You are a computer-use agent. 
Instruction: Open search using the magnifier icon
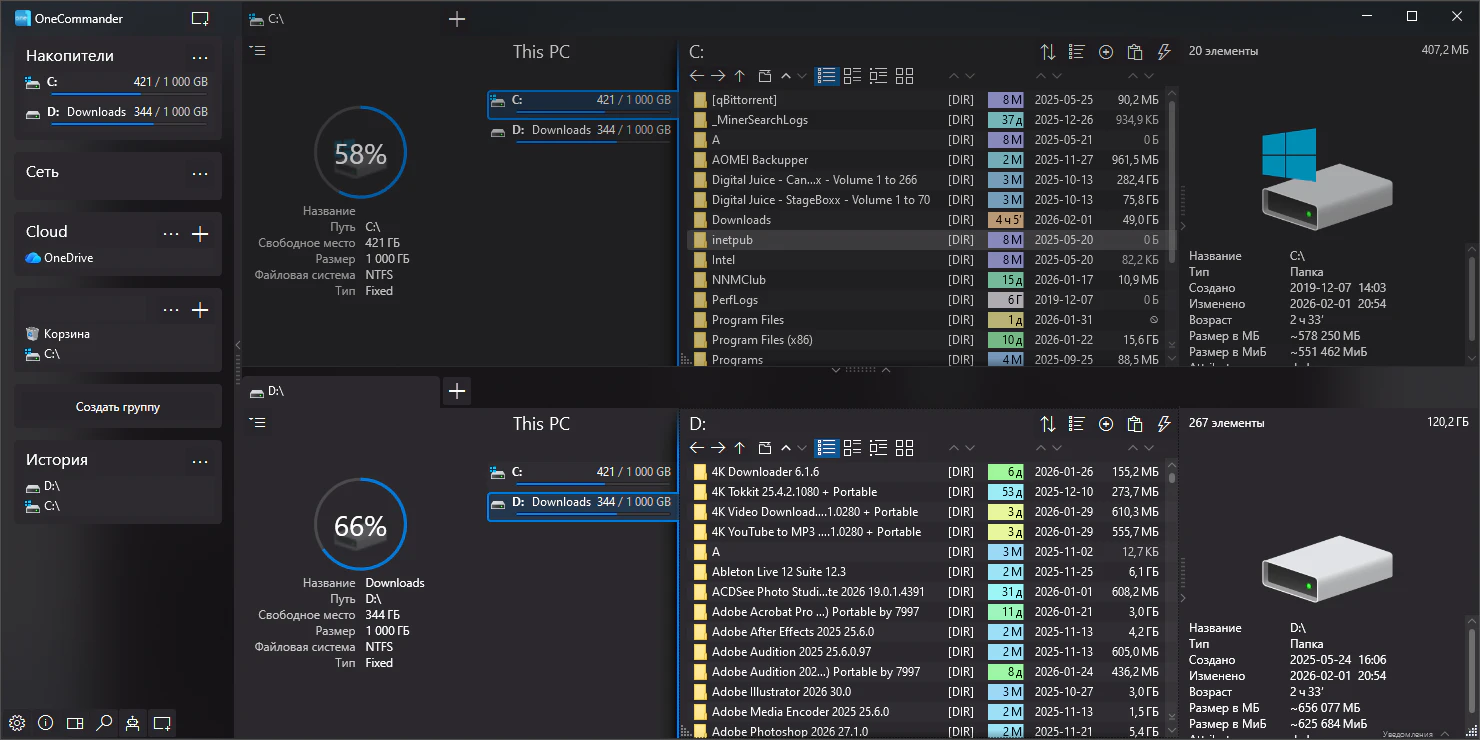pyautogui.click(x=104, y=723)
